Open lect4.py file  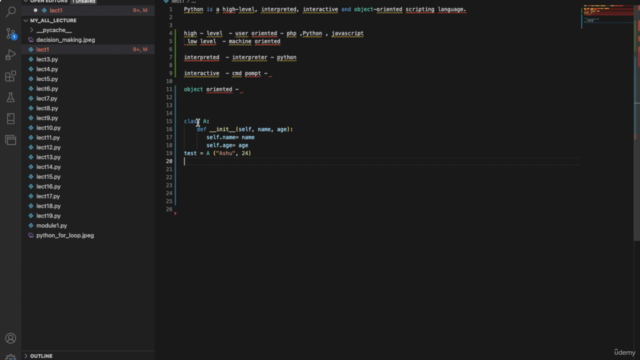point(47,69)
